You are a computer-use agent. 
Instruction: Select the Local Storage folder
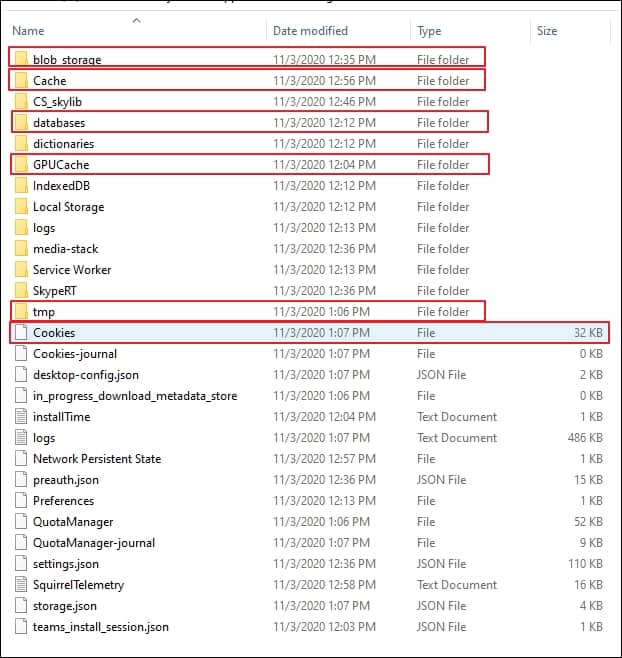coord(68,207)
